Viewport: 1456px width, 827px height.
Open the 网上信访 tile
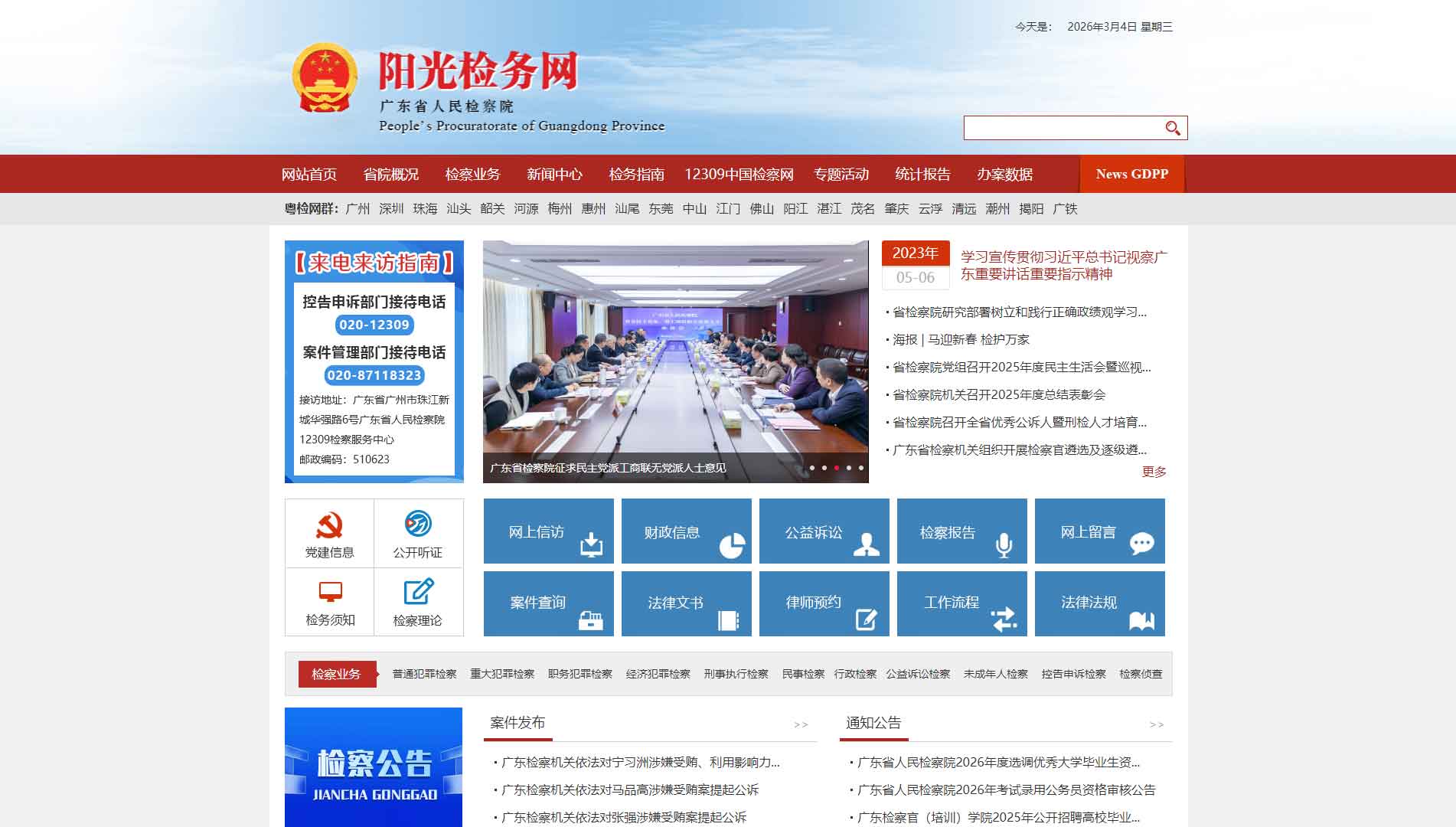[549, 531]
